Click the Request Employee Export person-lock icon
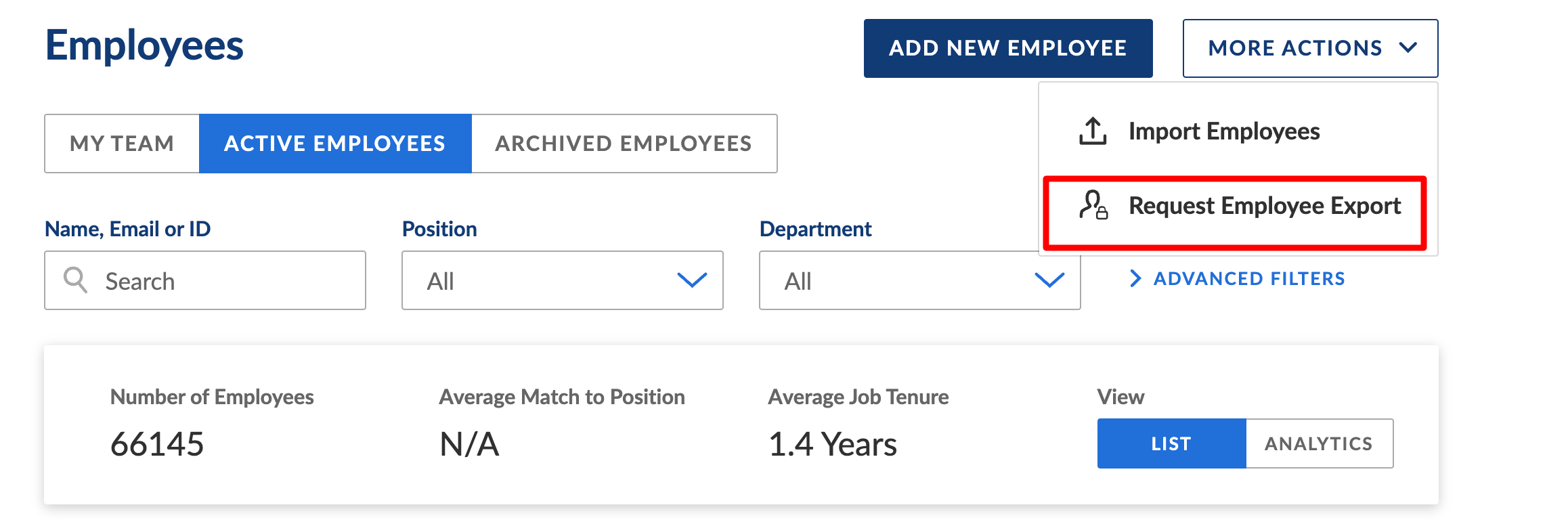Viewport: 1568px width, 522px height. point(1093,205)
